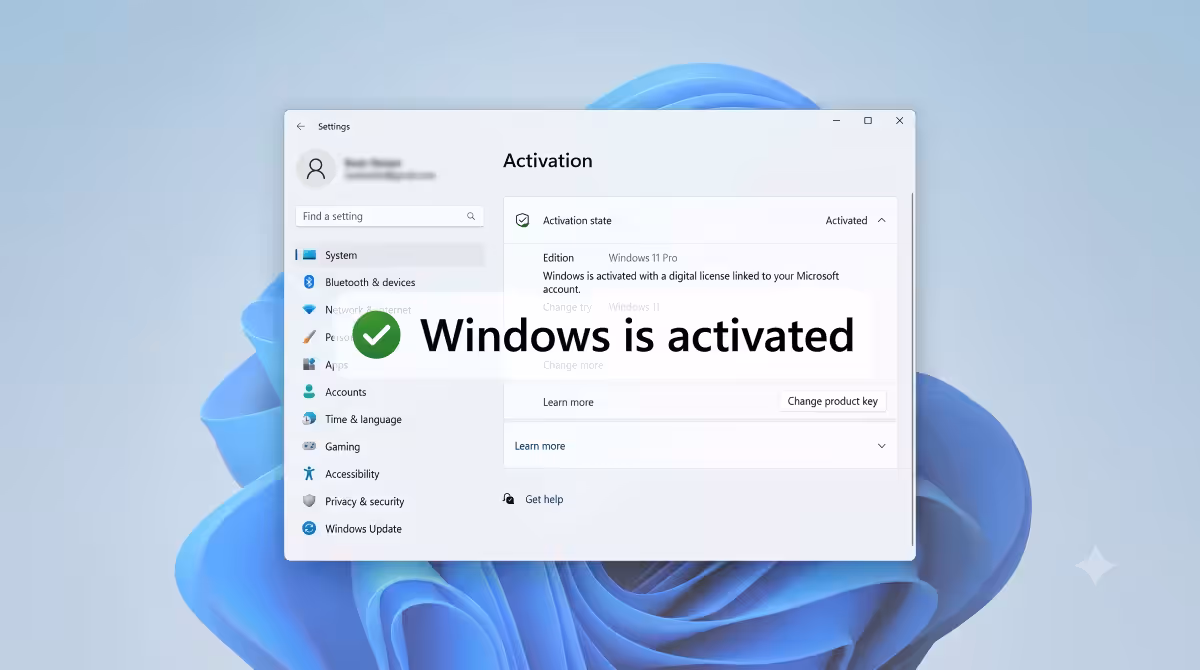Click the back arrow in Settings
Viewport: 1200px width, 670px height.
301,127
